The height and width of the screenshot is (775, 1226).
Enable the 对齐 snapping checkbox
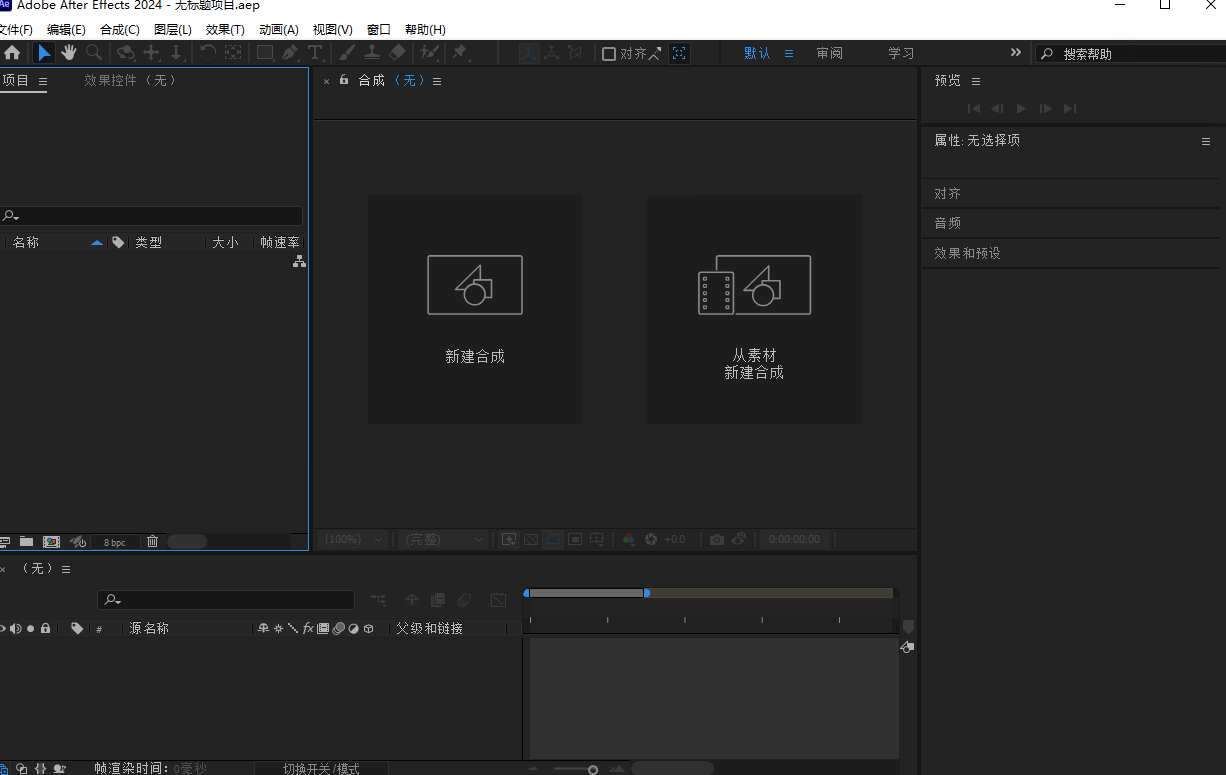tap(608, 54)
